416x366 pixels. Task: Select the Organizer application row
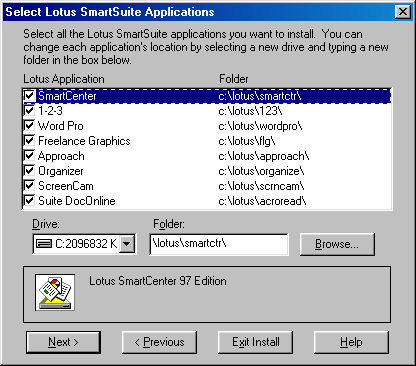[x=207, y=171]
